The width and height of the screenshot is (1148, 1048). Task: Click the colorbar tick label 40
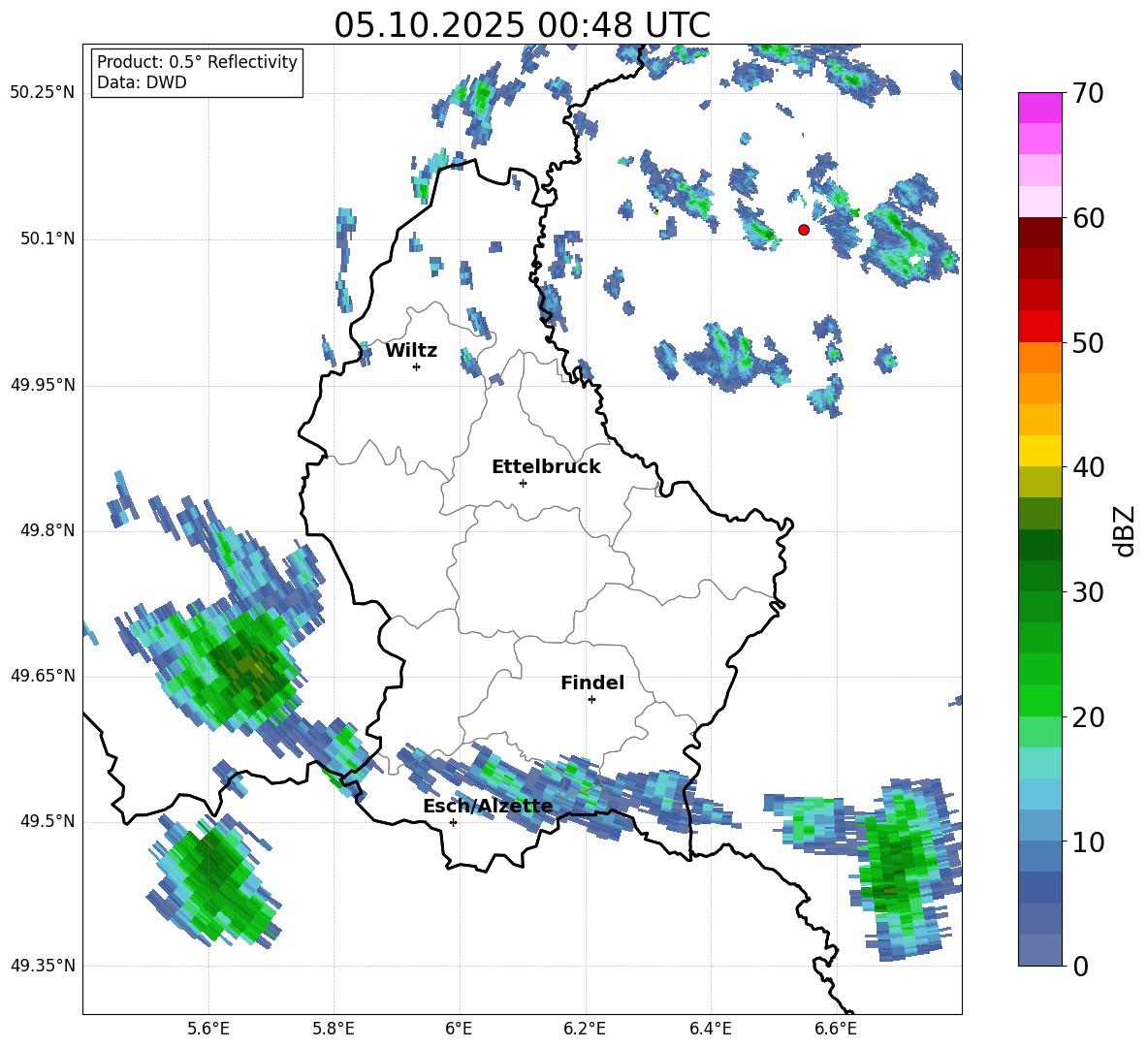click(1088, 467)
